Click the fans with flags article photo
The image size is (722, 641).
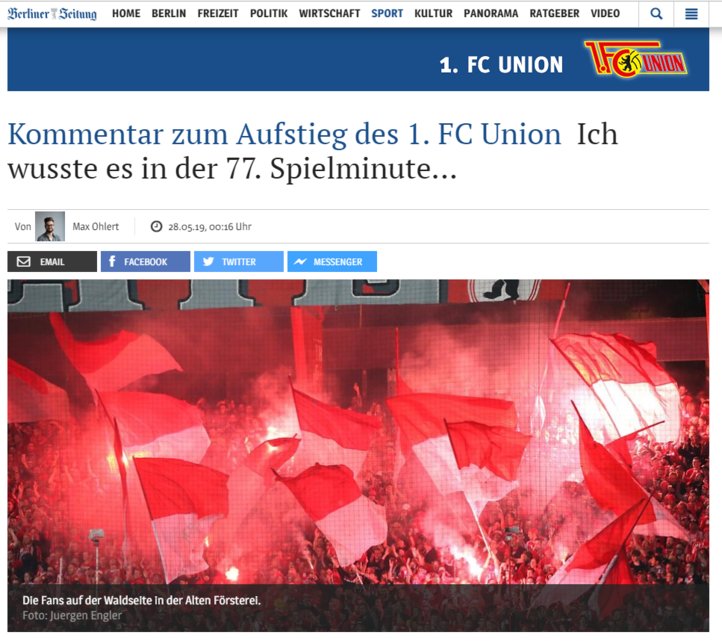pyautogui.click(x=358, y=455)
